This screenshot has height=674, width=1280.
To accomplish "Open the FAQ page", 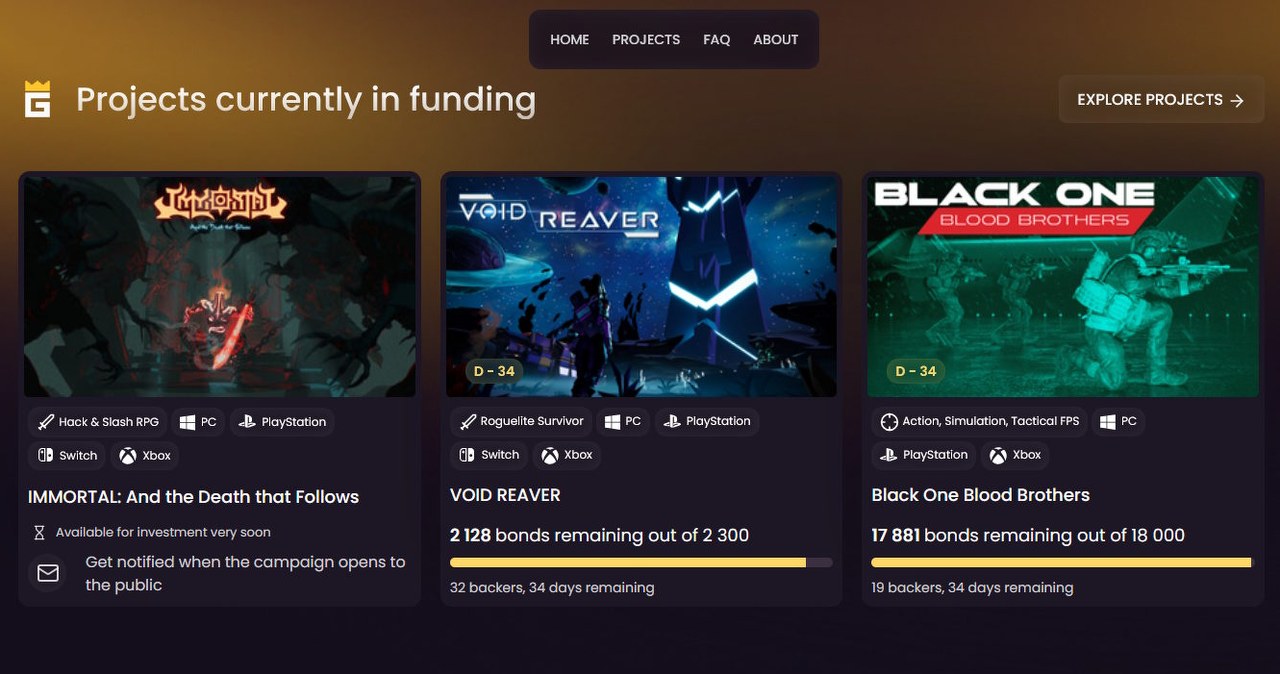I will [716, 40].
